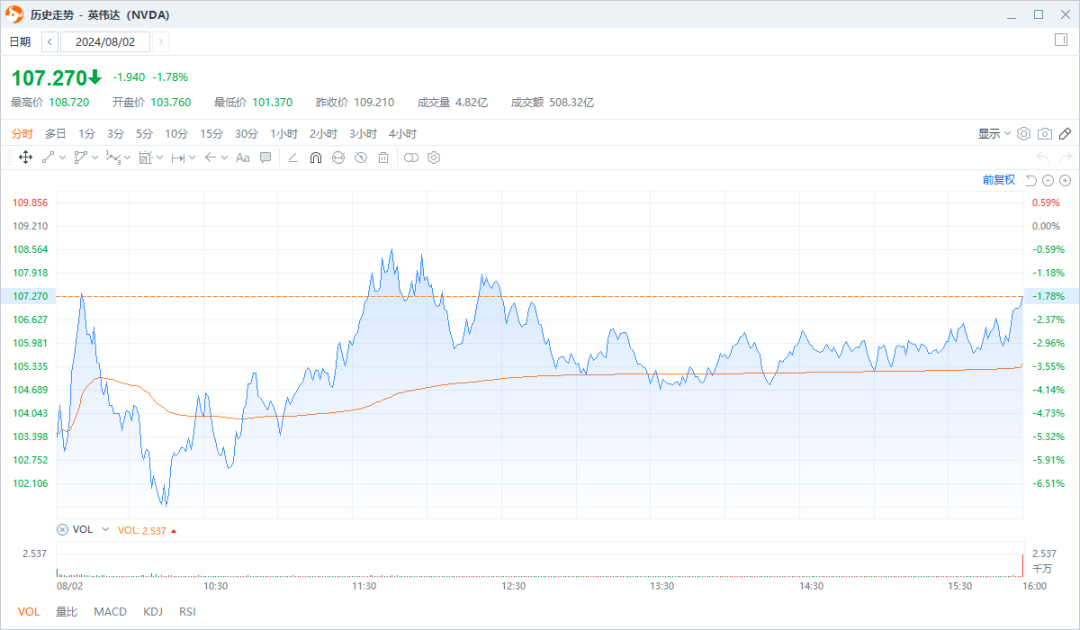Open chart settings gear next to 显示
Screen dimensions: 1080x630
click(x=1023, y=134)
